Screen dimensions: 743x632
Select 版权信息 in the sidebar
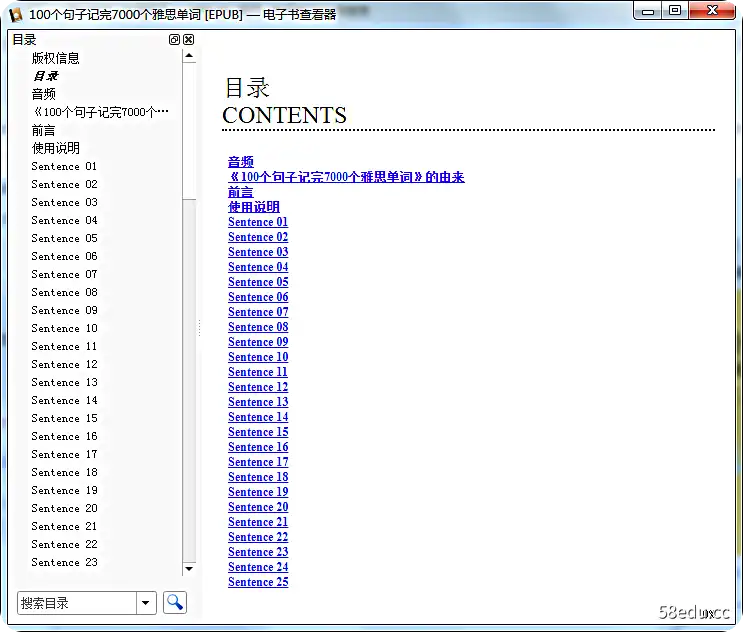(55, 58)
